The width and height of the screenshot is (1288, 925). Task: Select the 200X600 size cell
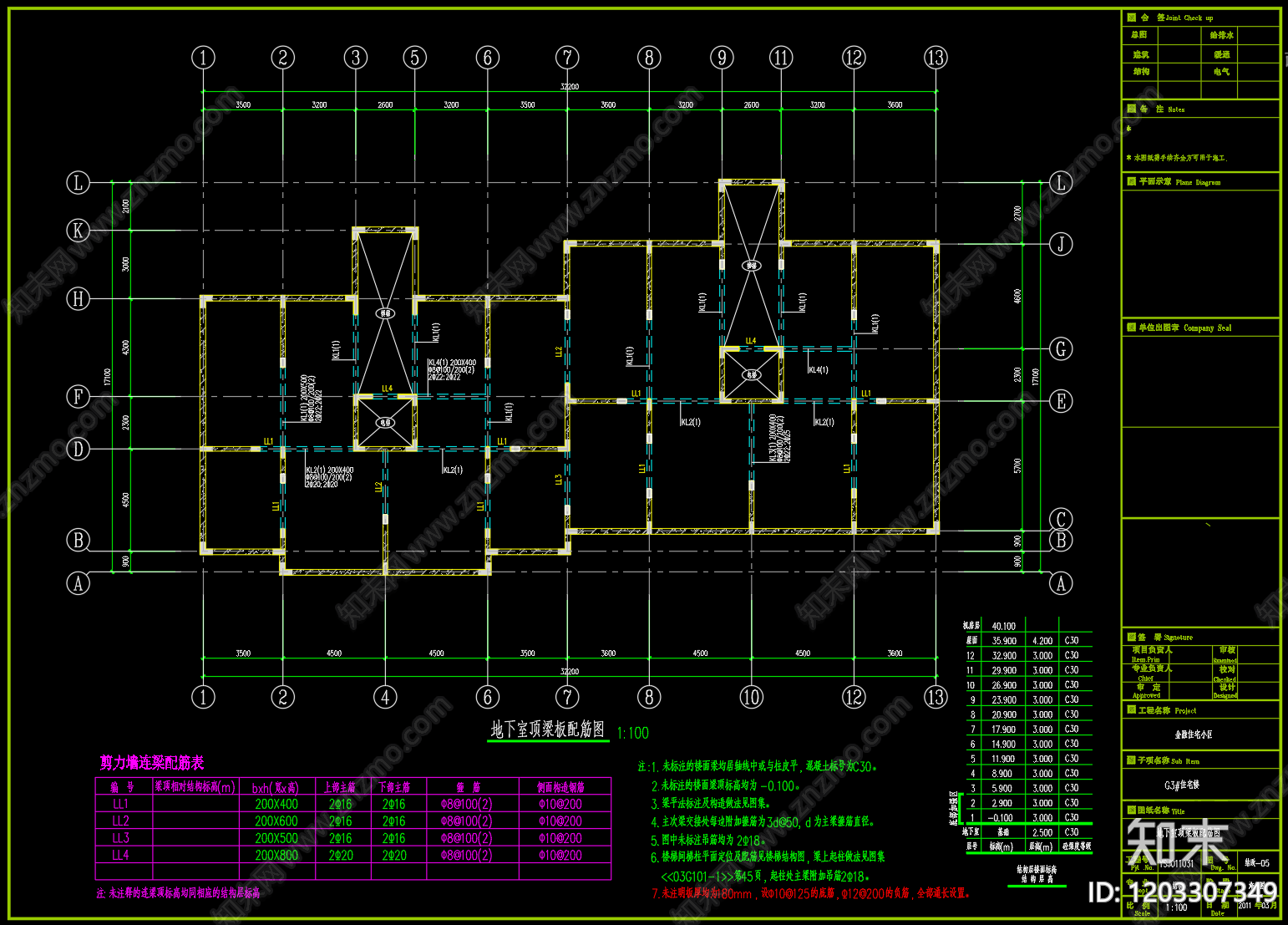[x=276, y=821]
